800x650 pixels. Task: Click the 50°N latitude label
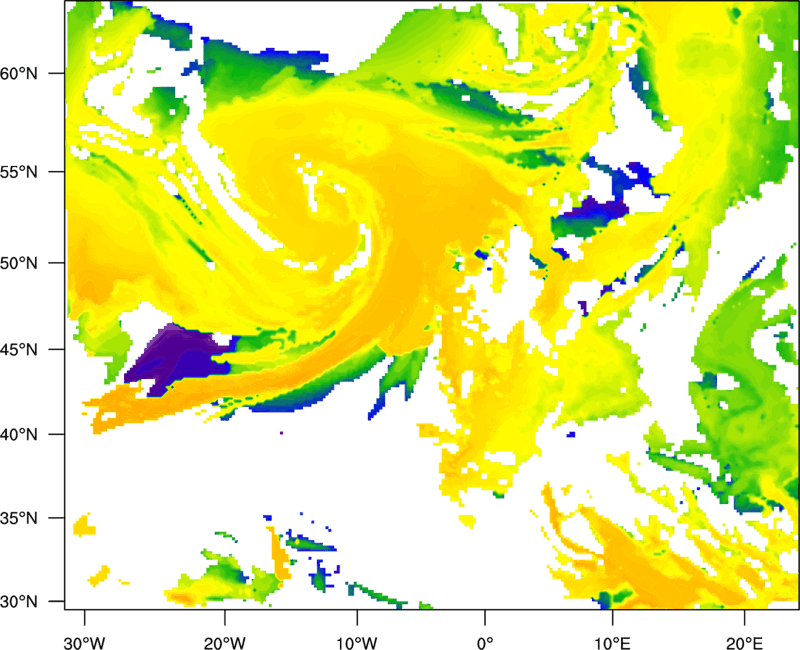tap(19, 263)
